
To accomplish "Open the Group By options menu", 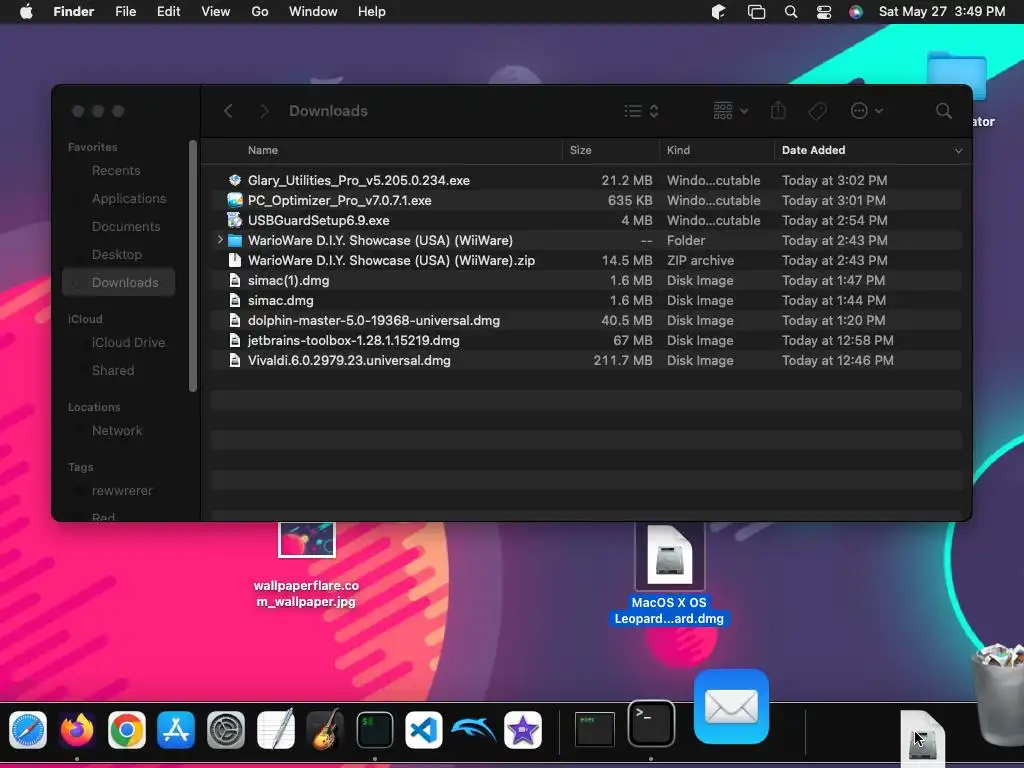I will pyautogui.click(x=730, y=111).
